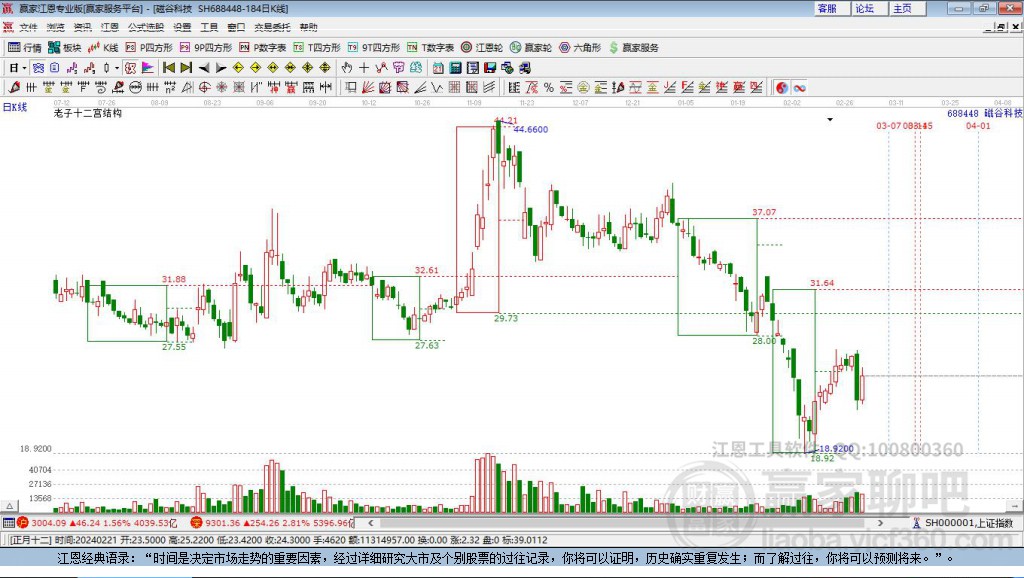This screenshot has height=578, width=1024.
Task: Click the grid icon in the status bar
Action: [x=8, y=522]
